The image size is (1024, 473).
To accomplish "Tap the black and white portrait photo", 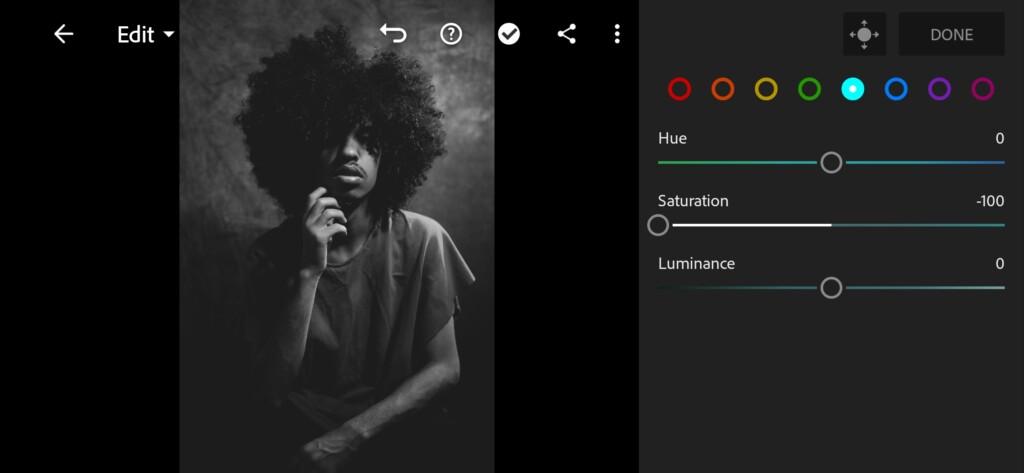I will pos(337,236).
